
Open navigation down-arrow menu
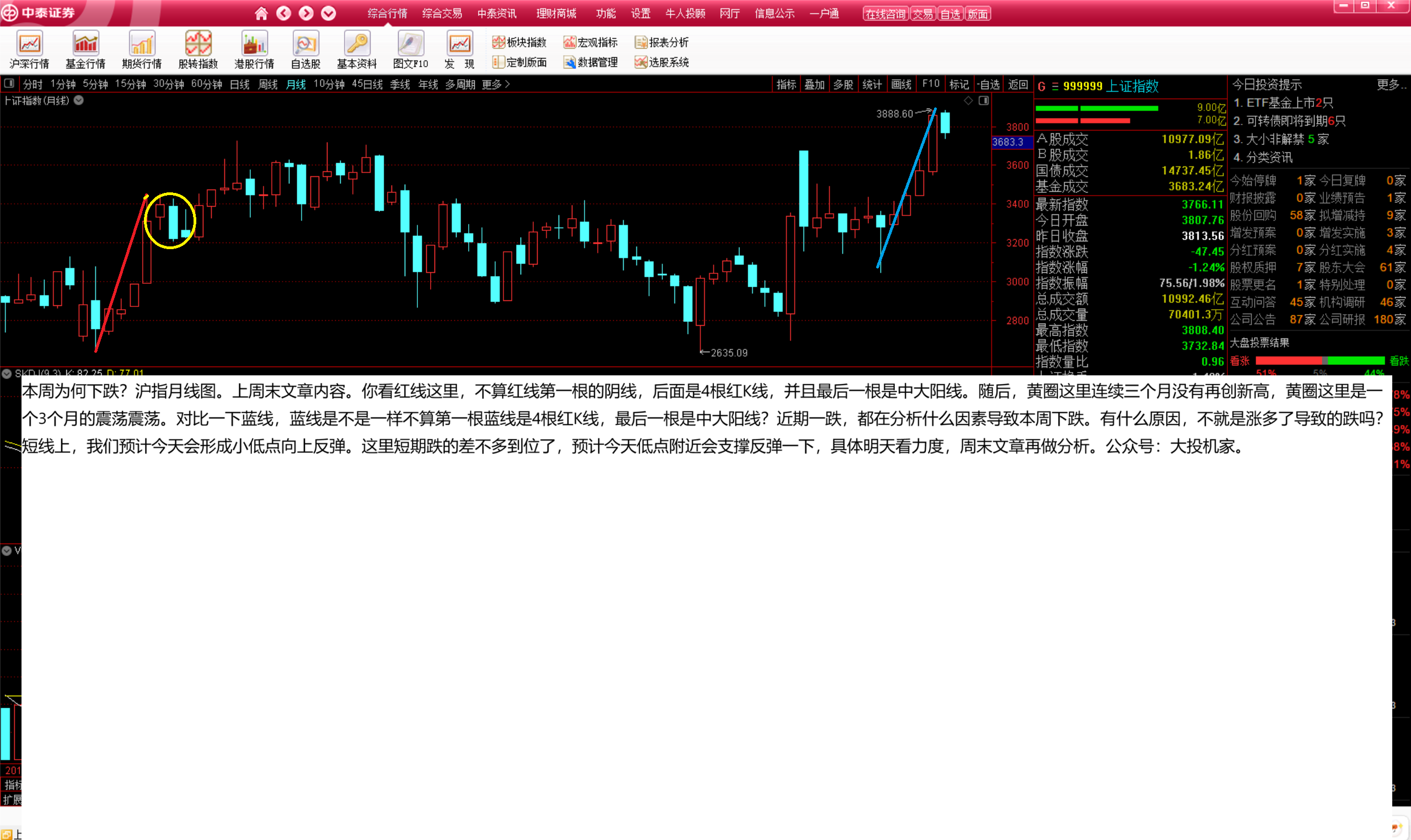click(x=329, y=13)
